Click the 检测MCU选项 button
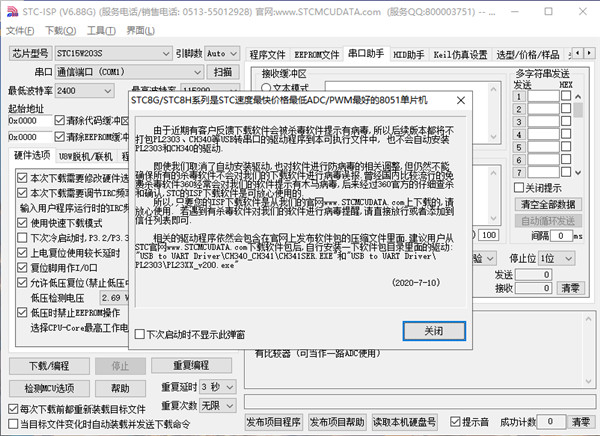Image resolution: width=600 pixels, height=436 pixels. tap(49, 389)
